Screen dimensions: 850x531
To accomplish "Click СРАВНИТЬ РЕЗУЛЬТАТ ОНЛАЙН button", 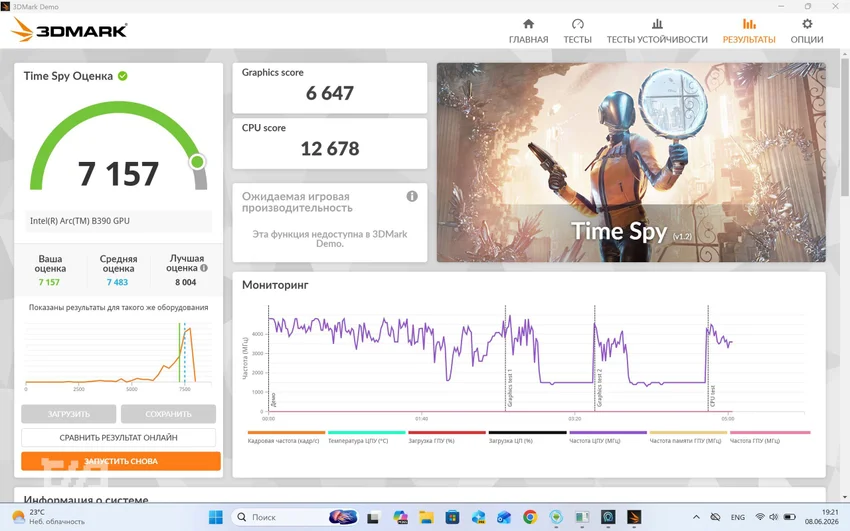I will [118, 437].
